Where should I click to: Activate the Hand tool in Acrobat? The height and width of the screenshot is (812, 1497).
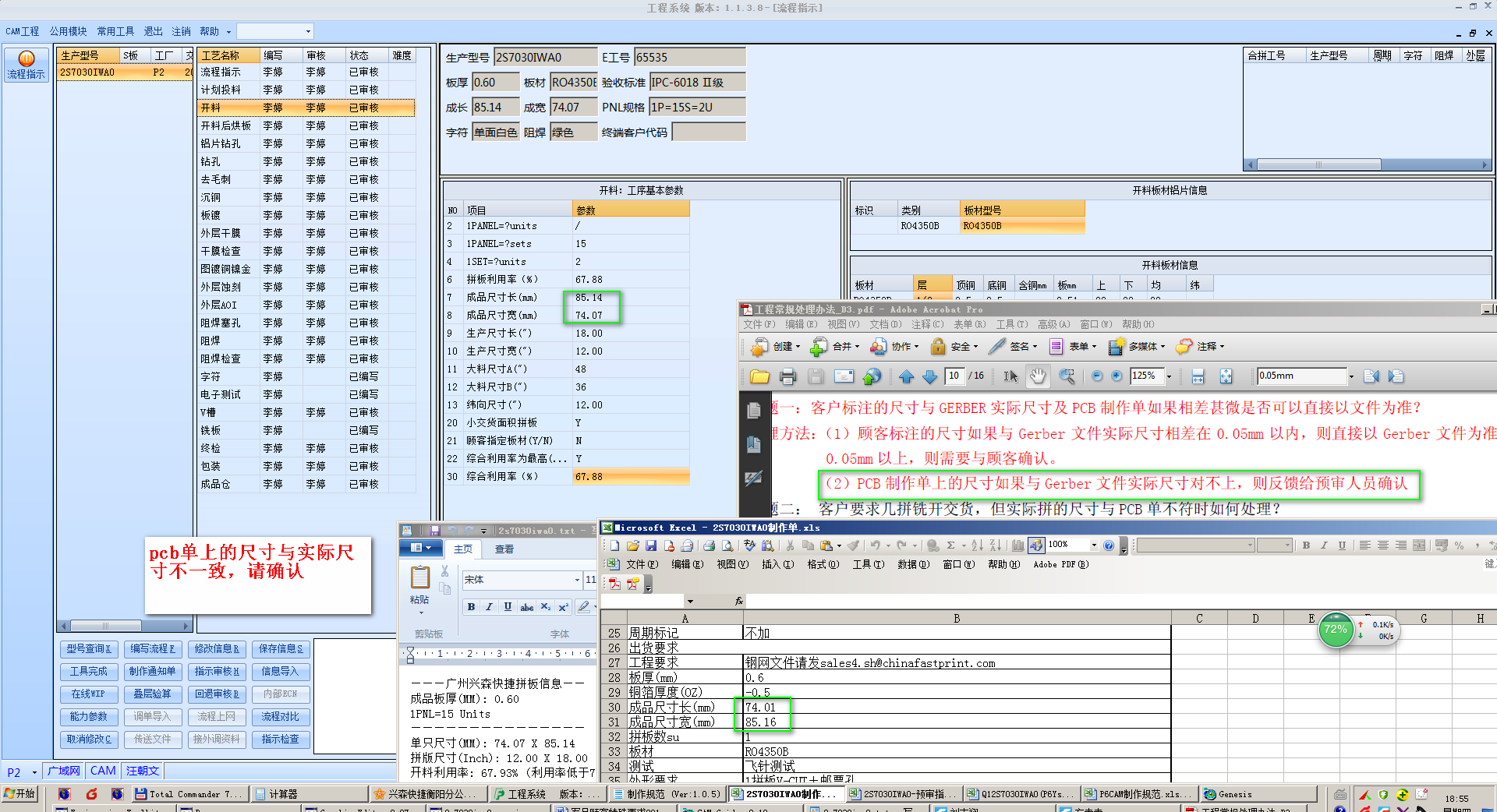coord(1038,376)
